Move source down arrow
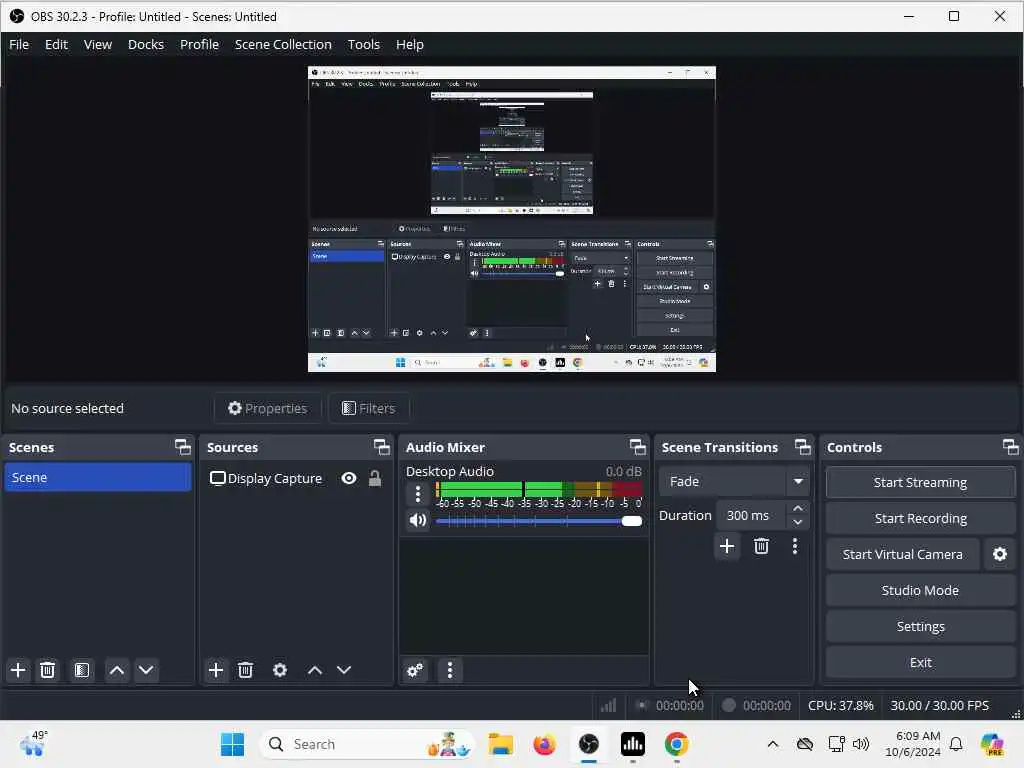This screenshot has width=1024, height=768. [344, 670]
